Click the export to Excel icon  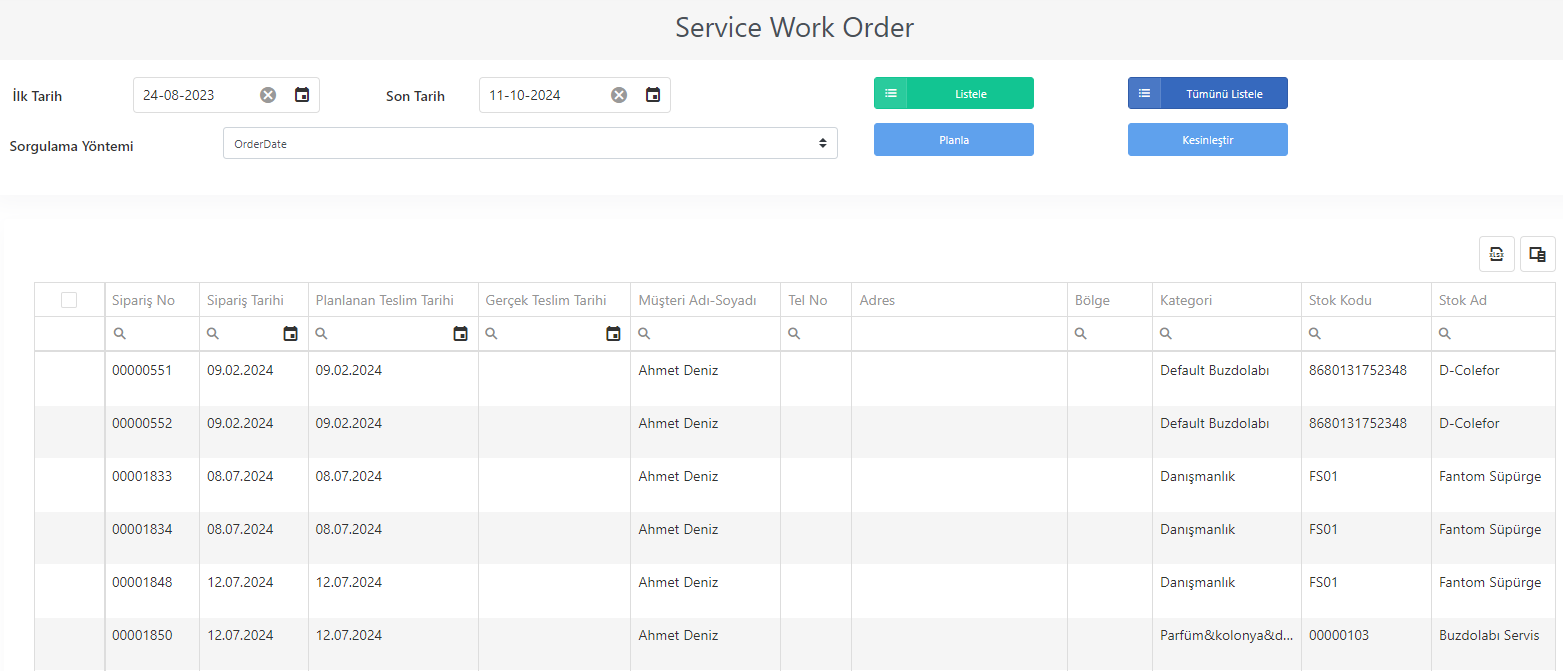click(1497, 254)
